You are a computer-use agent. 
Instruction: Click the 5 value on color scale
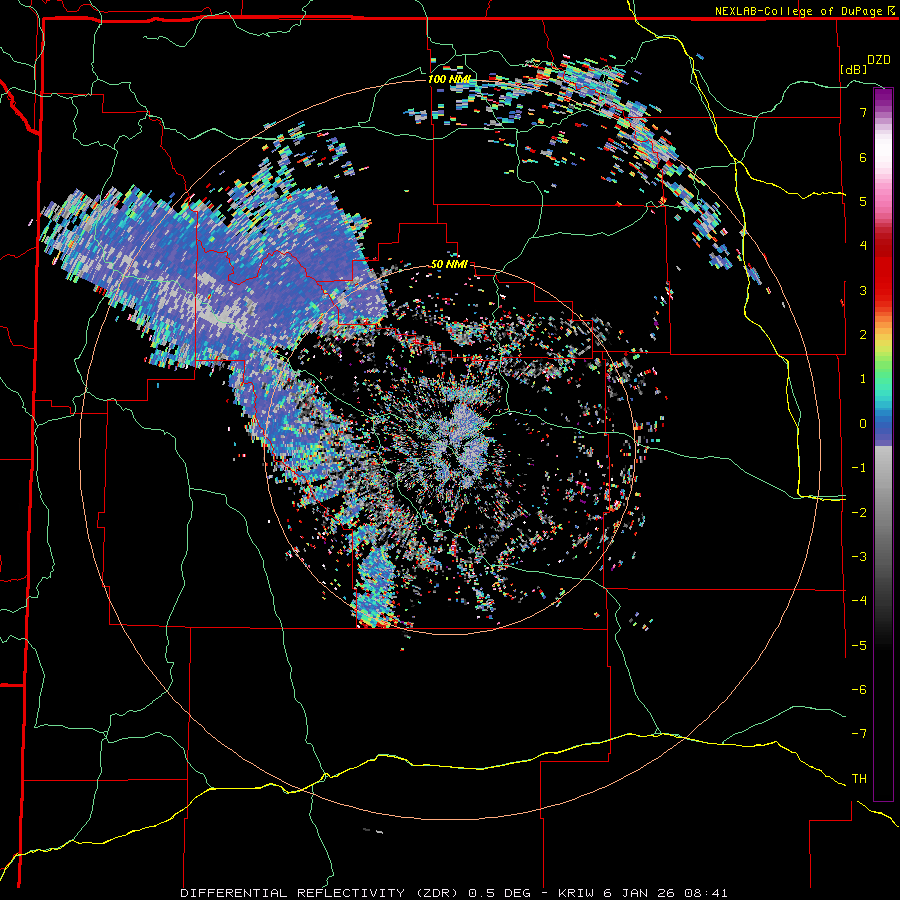pyautogui.click(x=863, y=201)
